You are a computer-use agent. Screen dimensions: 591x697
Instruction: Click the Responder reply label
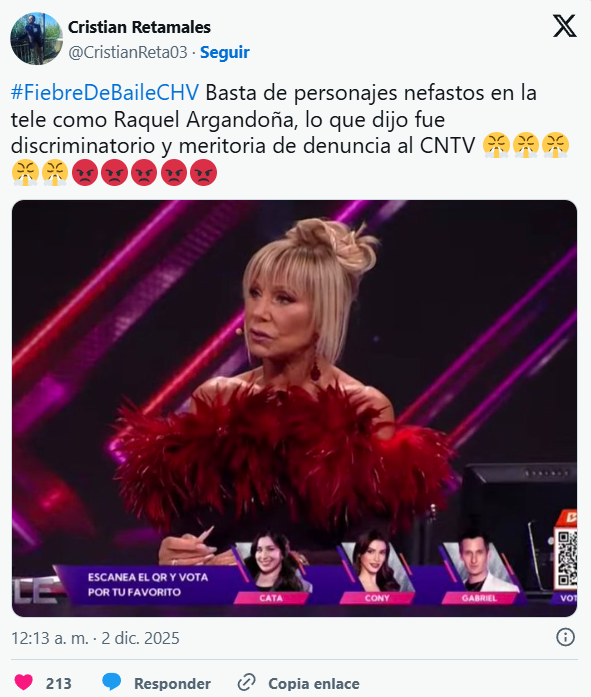coord(172,683)
